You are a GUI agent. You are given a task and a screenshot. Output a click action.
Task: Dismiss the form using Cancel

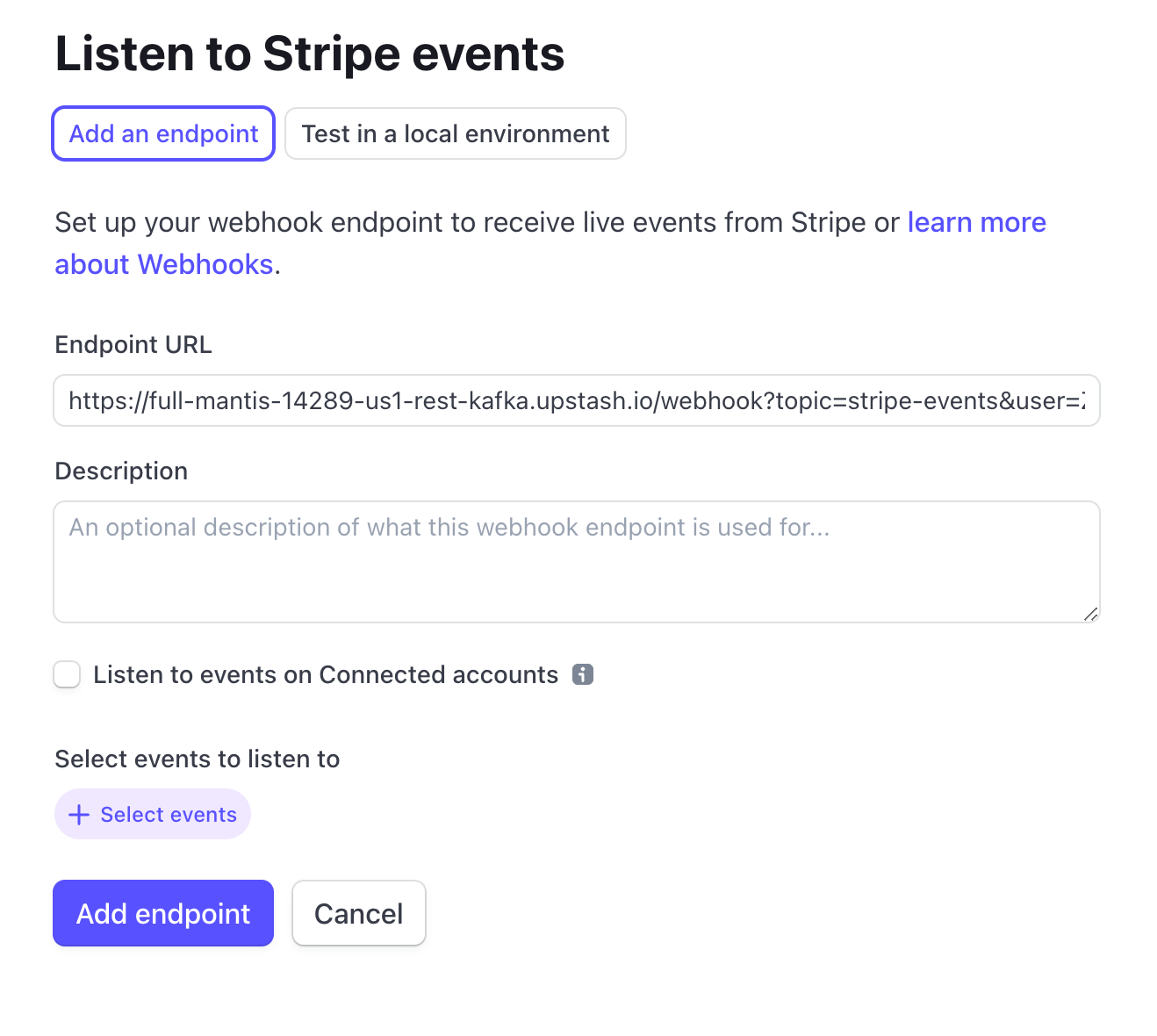358,913
